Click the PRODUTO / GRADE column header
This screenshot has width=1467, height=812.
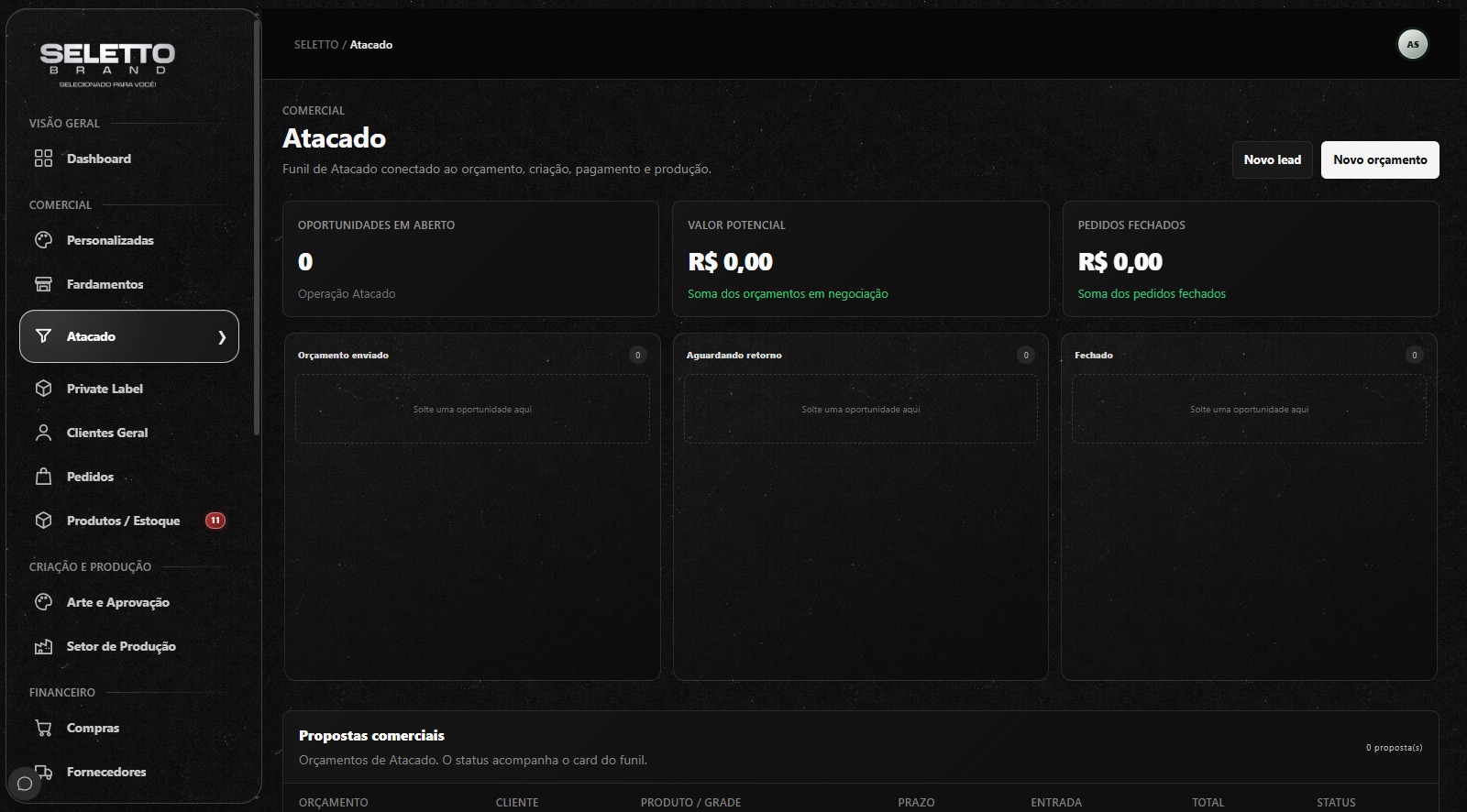(x=690, y=802)
